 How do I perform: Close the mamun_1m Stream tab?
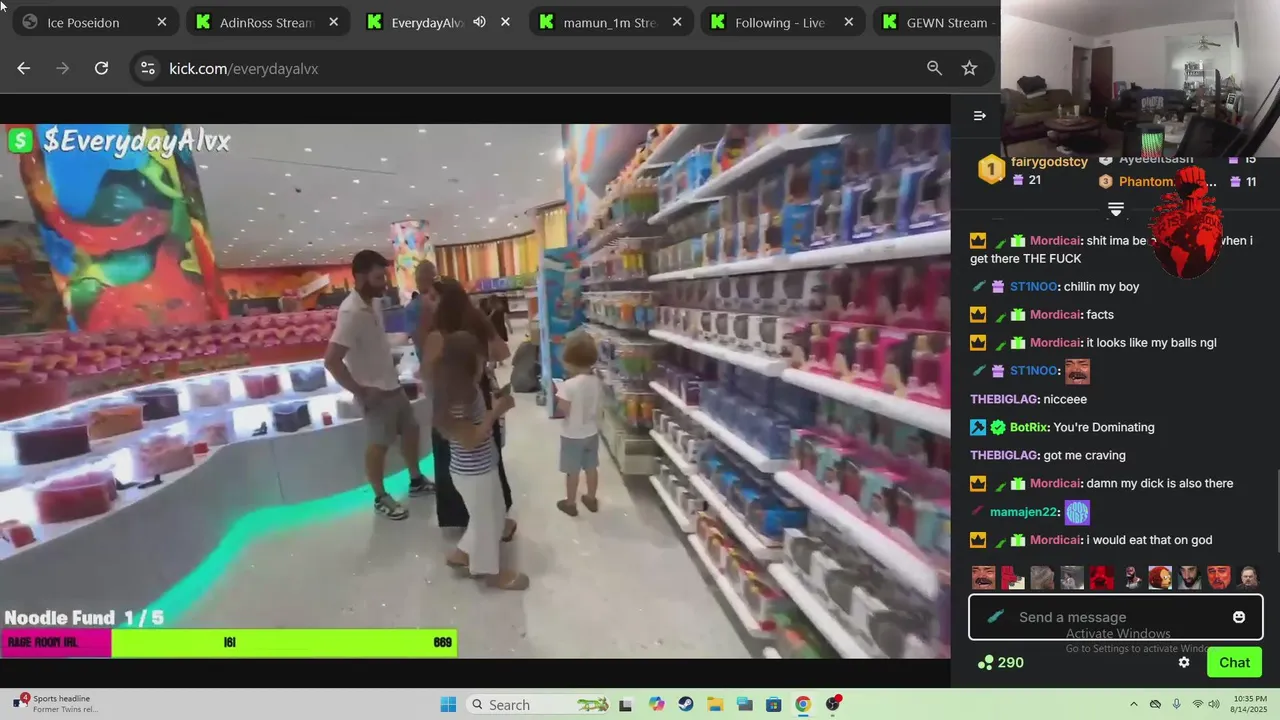[678, 22]
